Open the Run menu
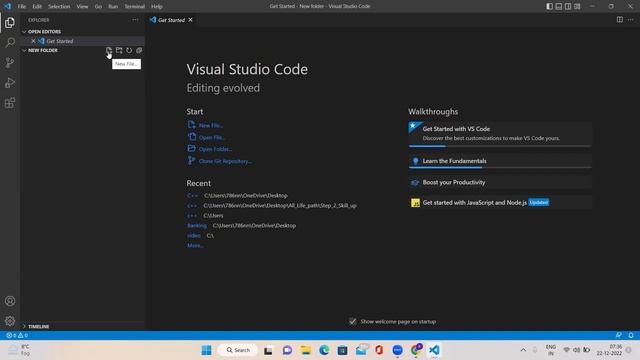The height and width of the screenshot is (360, 640). [113, 7]
